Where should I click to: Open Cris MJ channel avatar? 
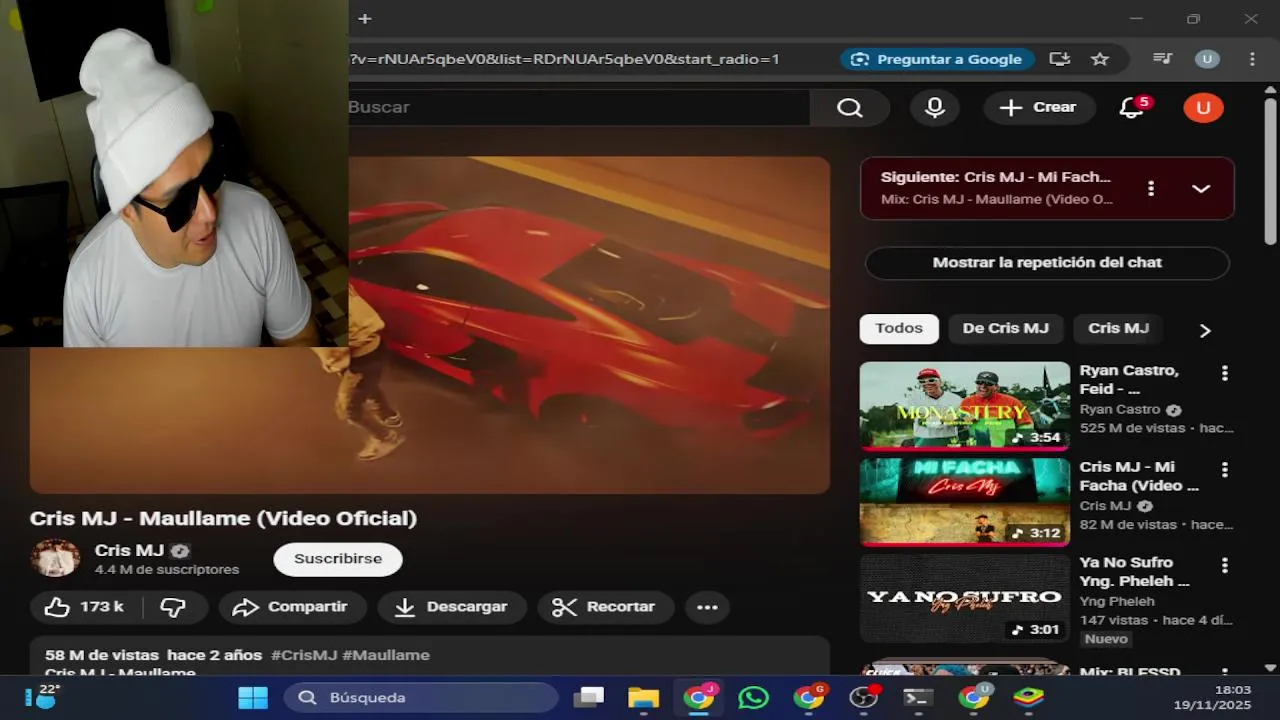click(56, 559)
